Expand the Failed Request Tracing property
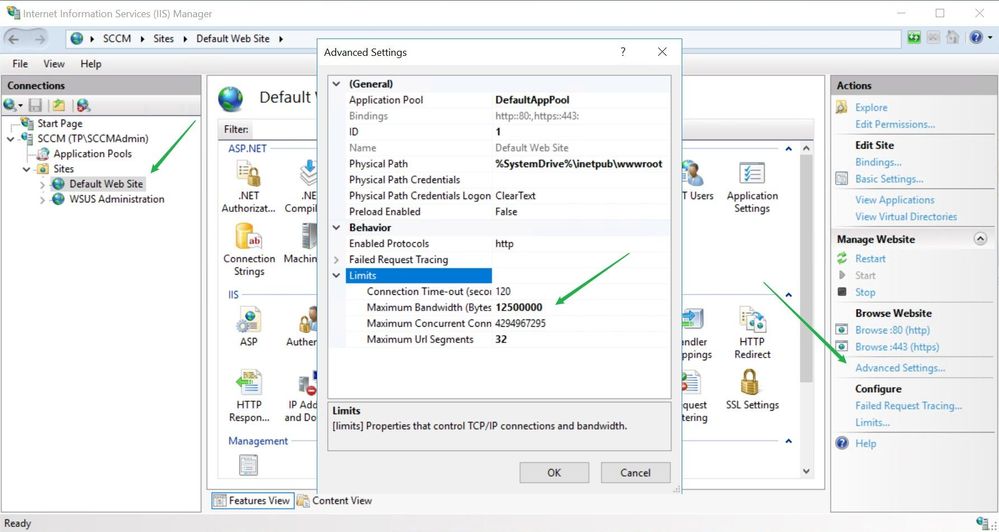999x532 pixels. 336,259
